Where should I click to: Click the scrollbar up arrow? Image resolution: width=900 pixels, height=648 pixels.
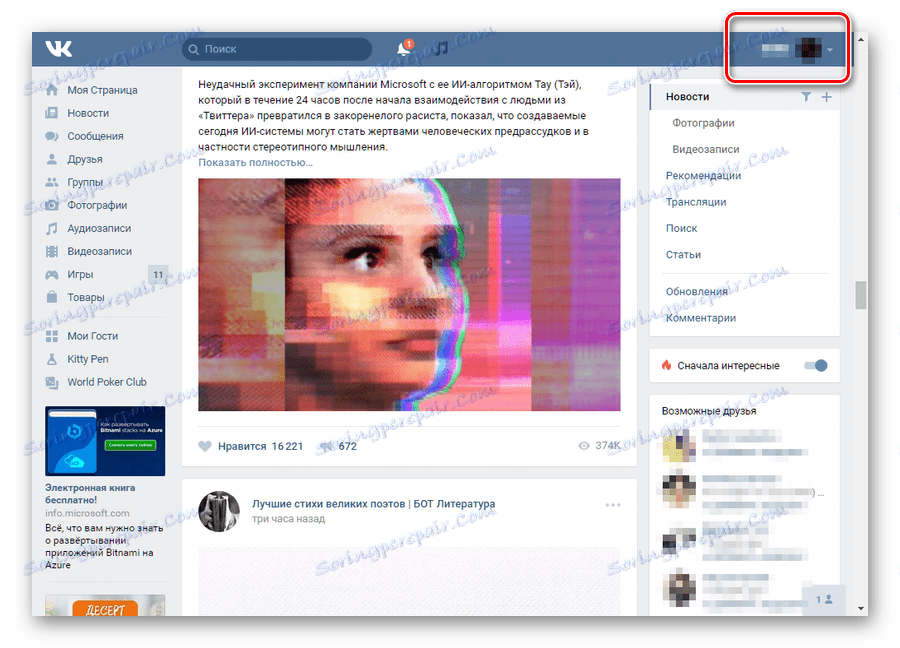[x=860, y=40]
